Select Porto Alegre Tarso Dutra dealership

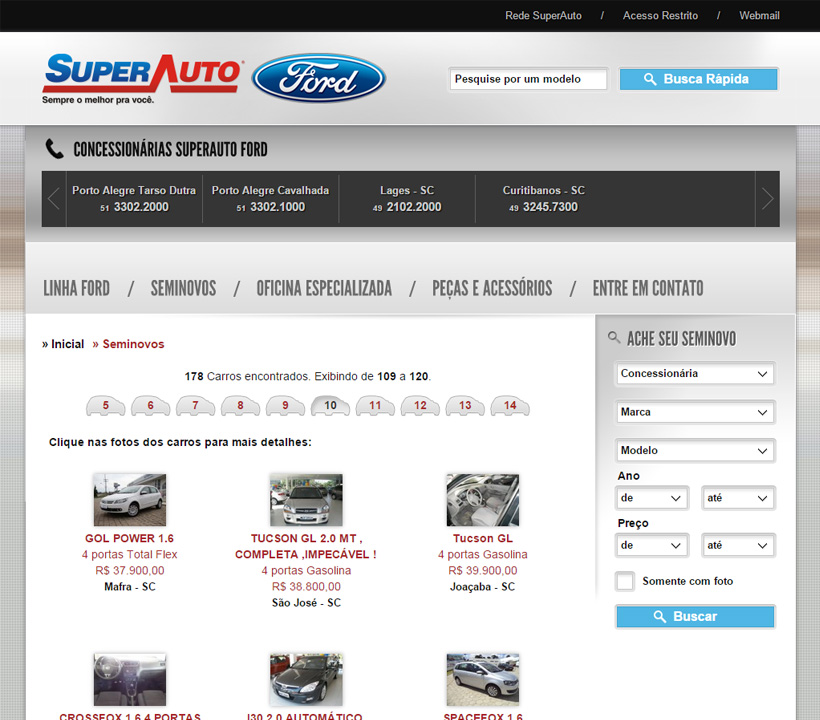(x=134, y=199)
